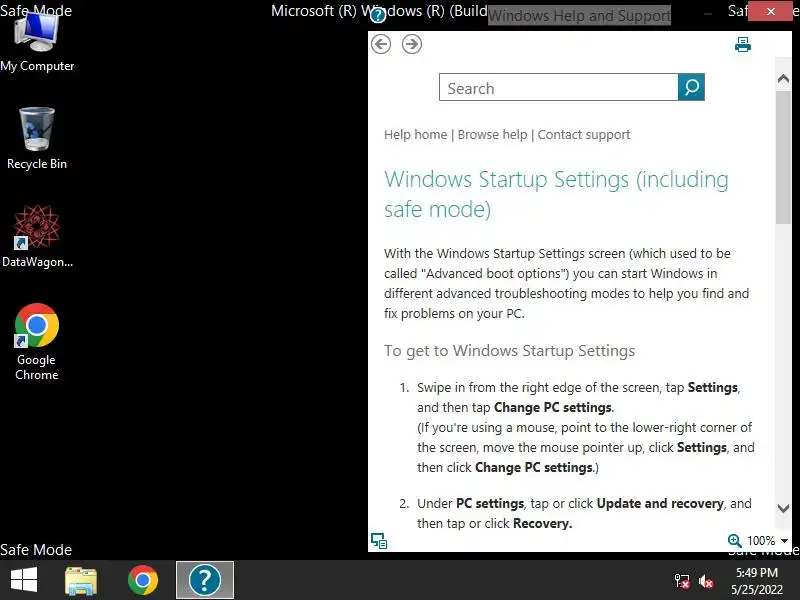Click the zoom magnifier icon at bottom
Viewport: 800px width, 600px height.
(734, 540)
